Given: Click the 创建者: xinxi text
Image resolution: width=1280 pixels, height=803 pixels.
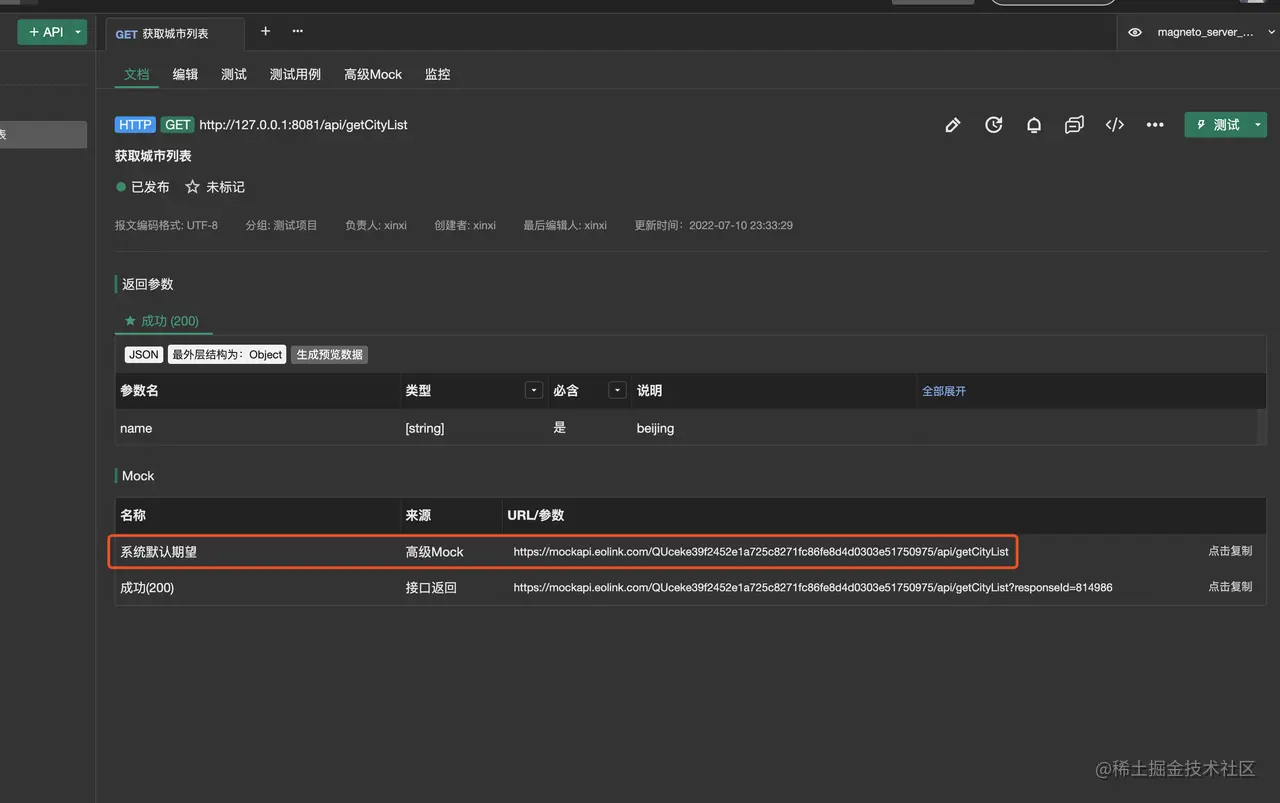Looking at the screenshot, I should point(465,226).
